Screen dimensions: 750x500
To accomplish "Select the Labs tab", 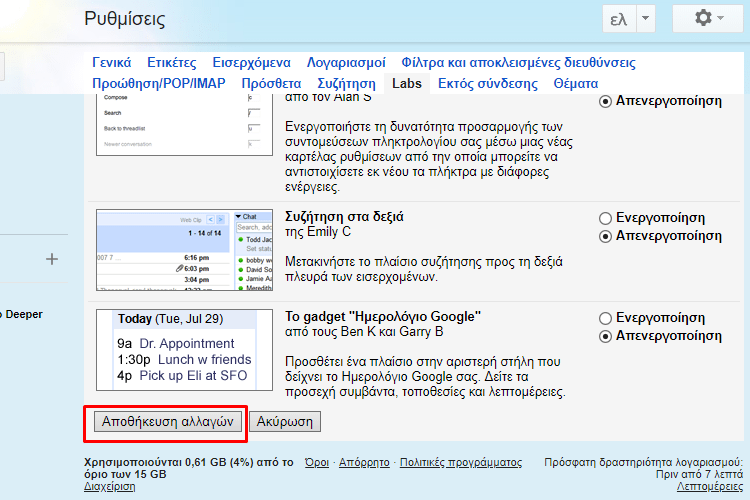I will point(407,83).
